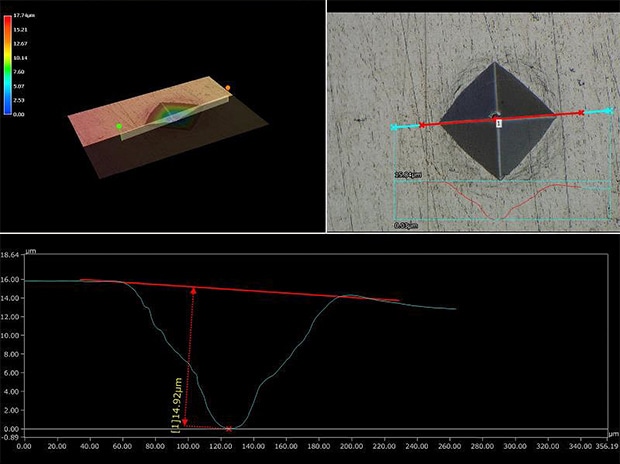
Task: Click the 18.64 y-axis maximum label
Action: (x=10, y=255)
